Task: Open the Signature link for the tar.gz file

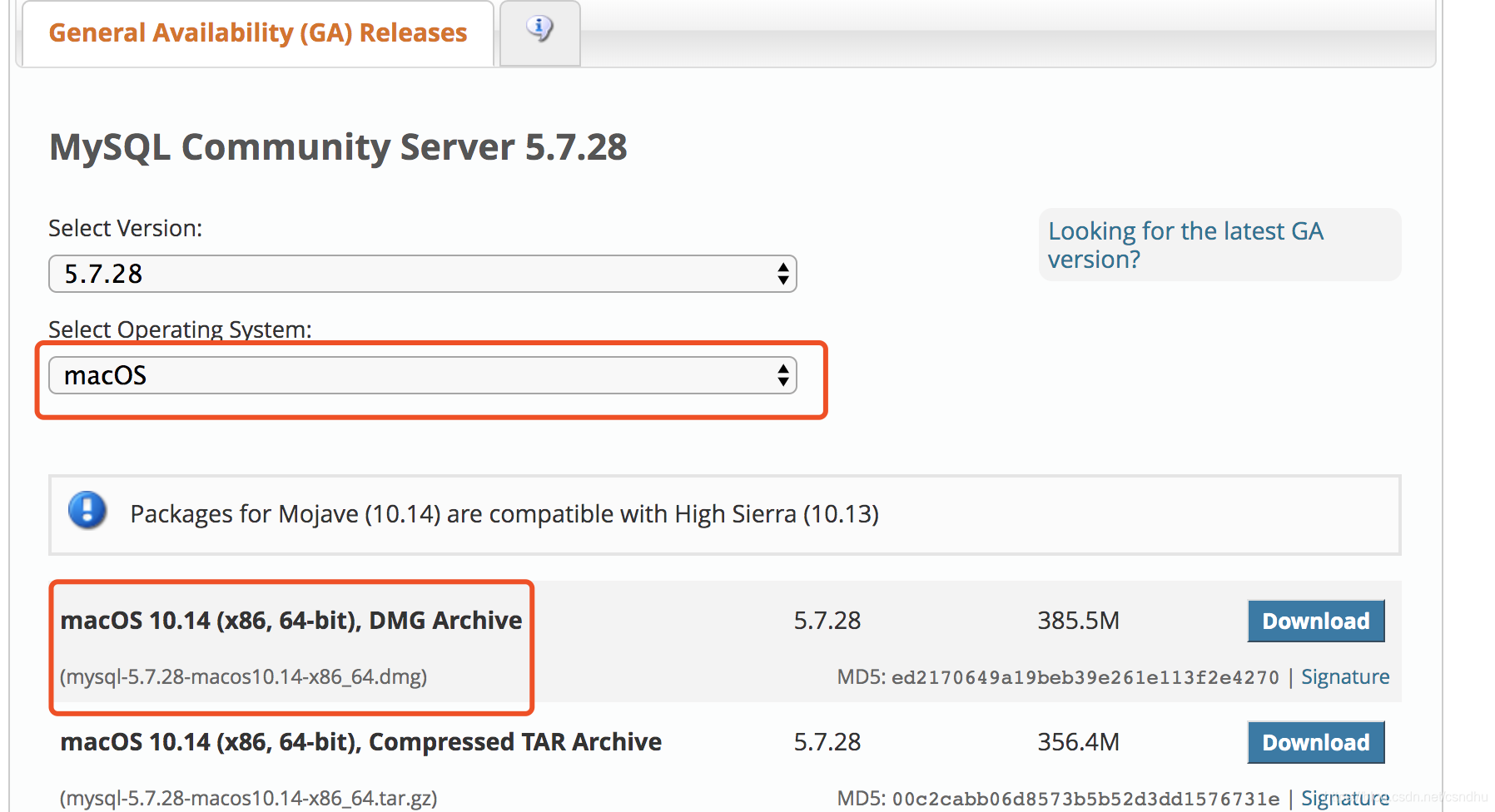Action: pos(1345,799)
